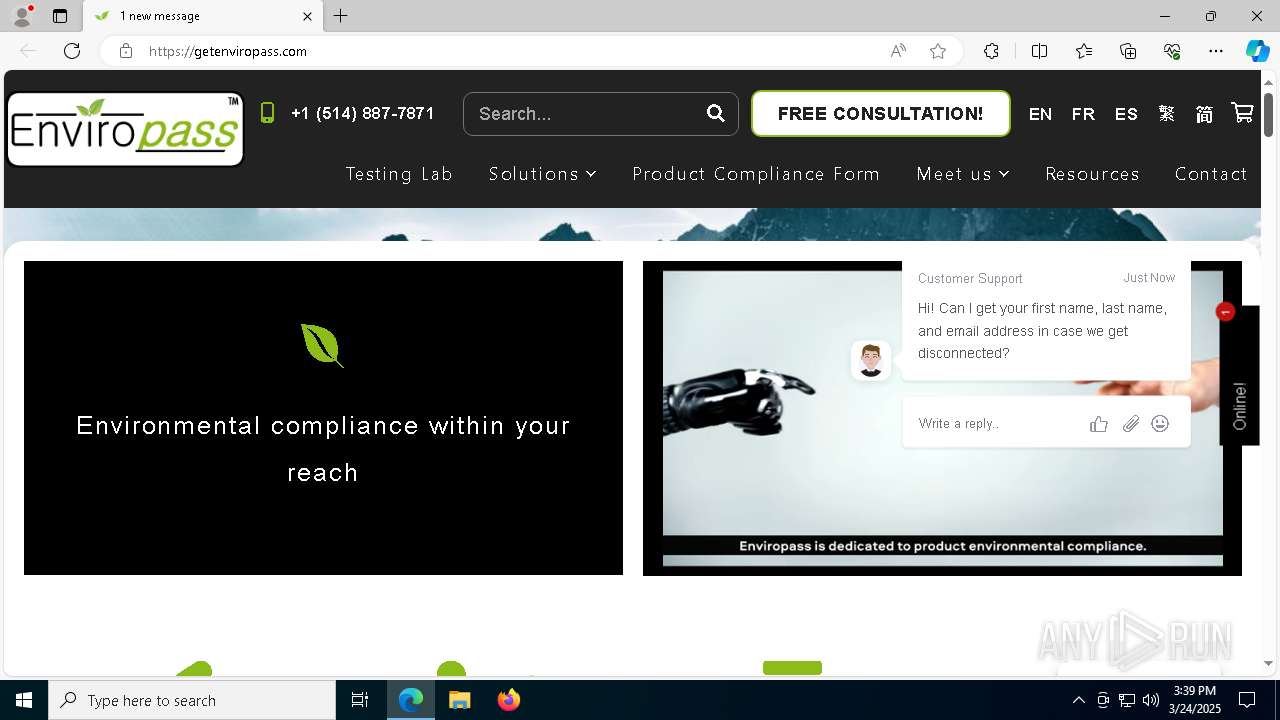This screenshot has height=720, width=1280.
Task: Click the Enviropass logo
Action: (x=125, y=129)
